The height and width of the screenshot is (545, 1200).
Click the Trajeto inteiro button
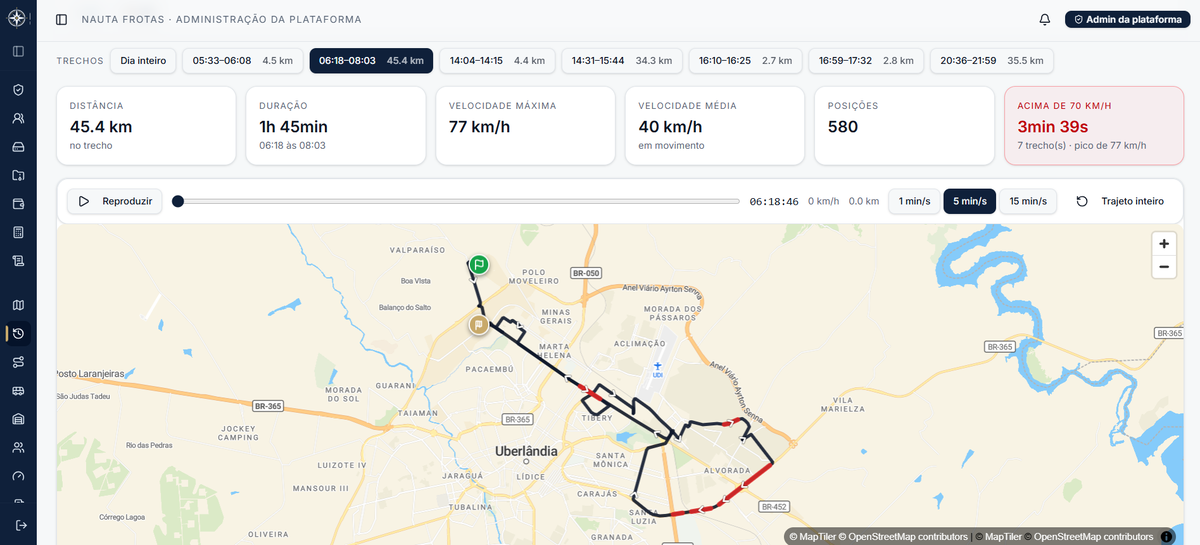[1120, 201]
